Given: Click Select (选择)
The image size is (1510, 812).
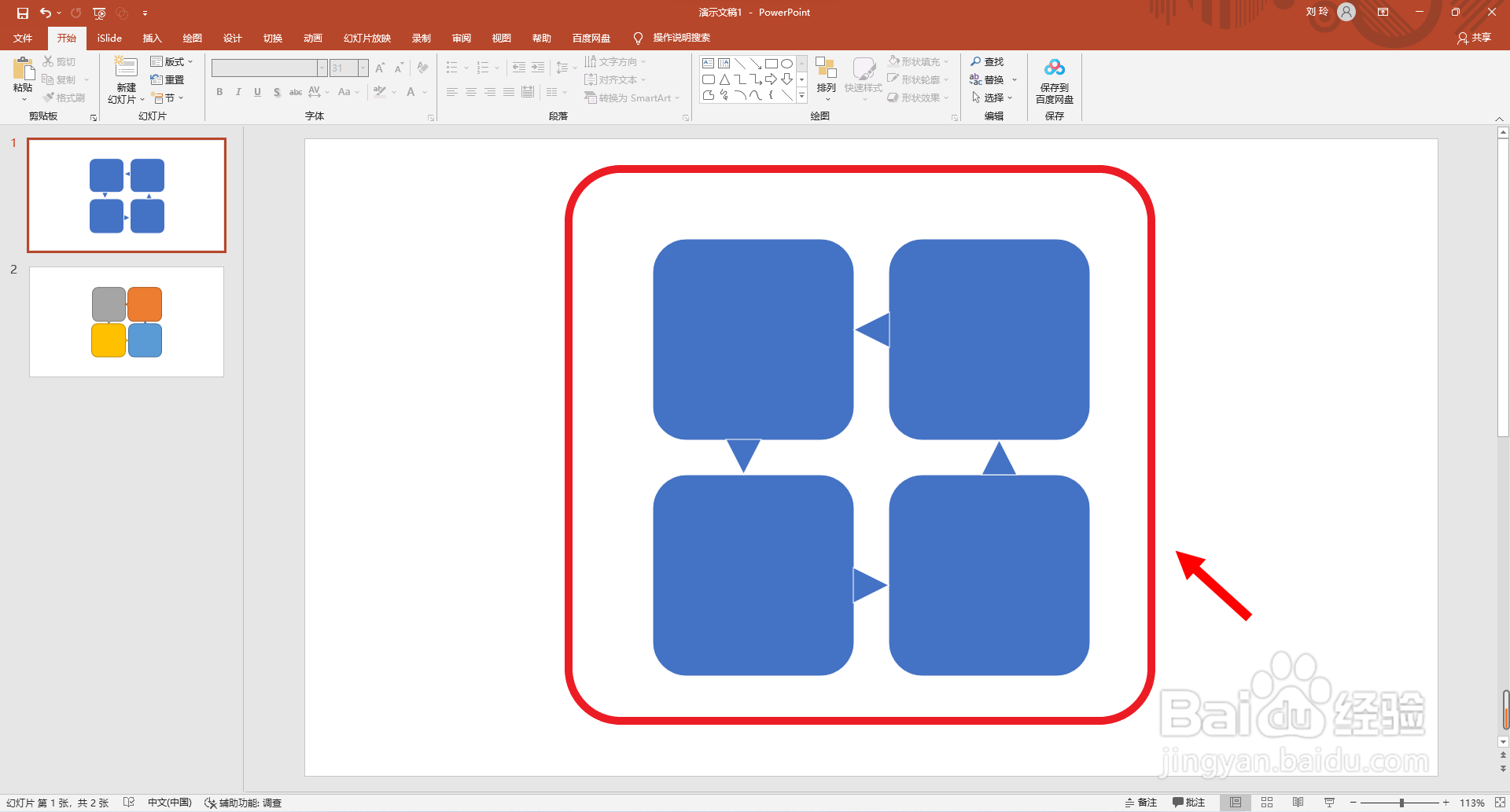Looking at the screenshot, I should point(992,97).
